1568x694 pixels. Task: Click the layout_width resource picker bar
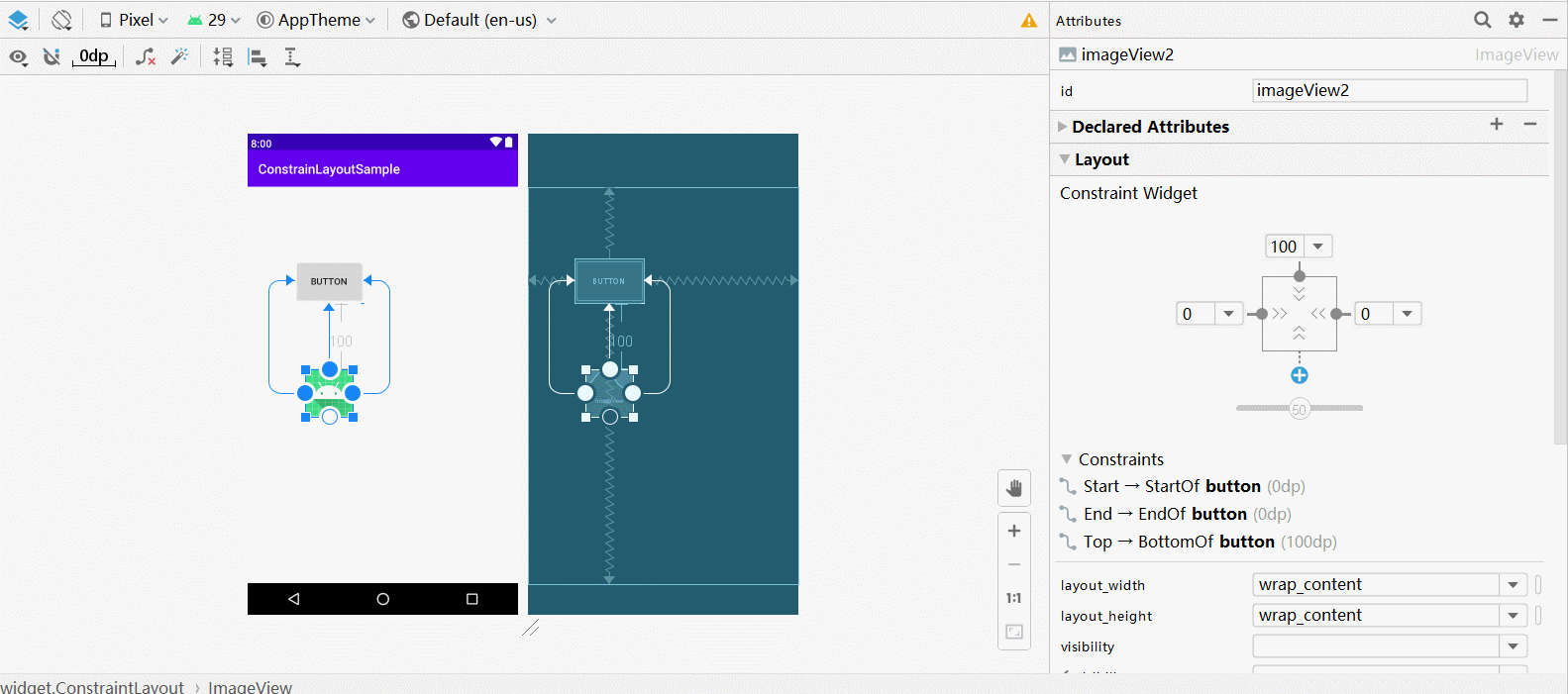[1538, 585]
